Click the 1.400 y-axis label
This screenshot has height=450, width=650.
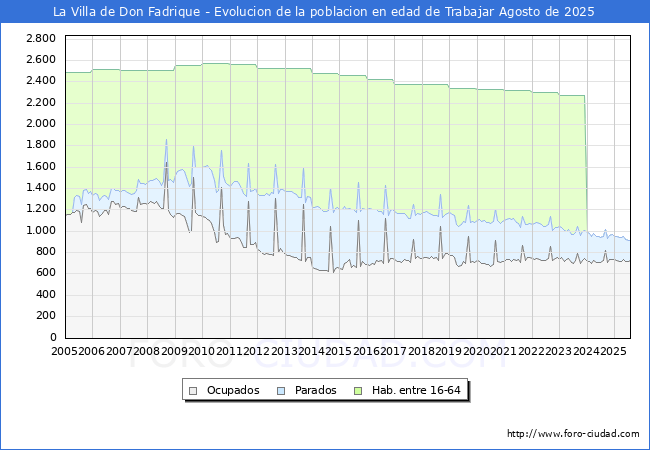pyautogui.click(x=41, y=188)
